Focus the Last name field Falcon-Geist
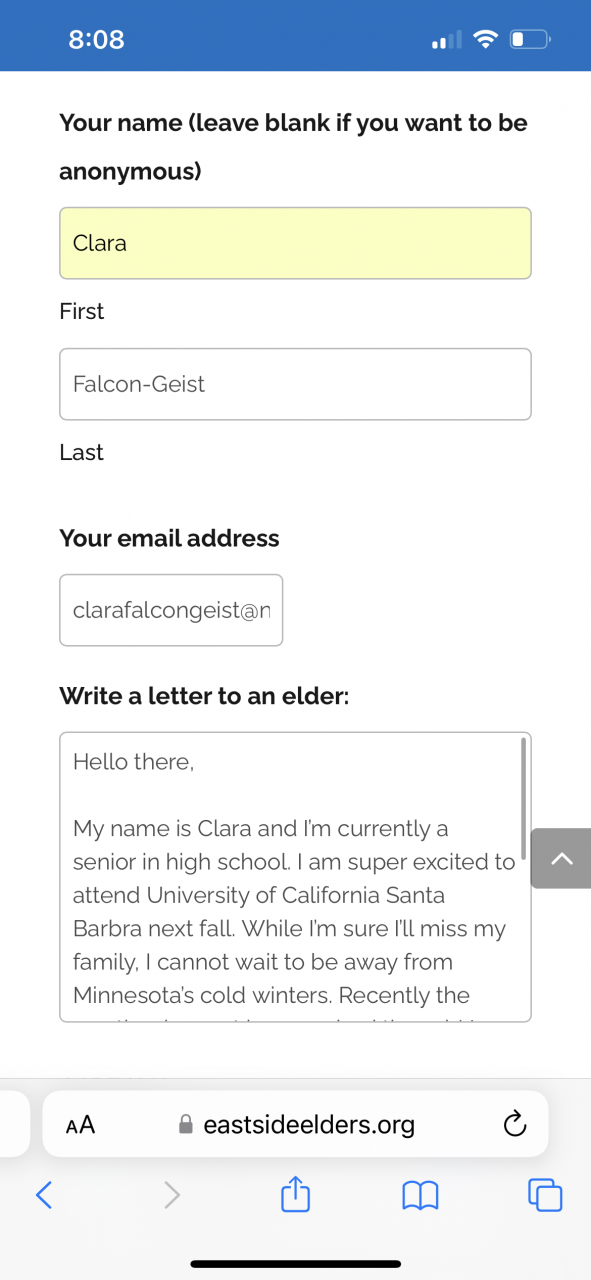 (x=295, y=384)
